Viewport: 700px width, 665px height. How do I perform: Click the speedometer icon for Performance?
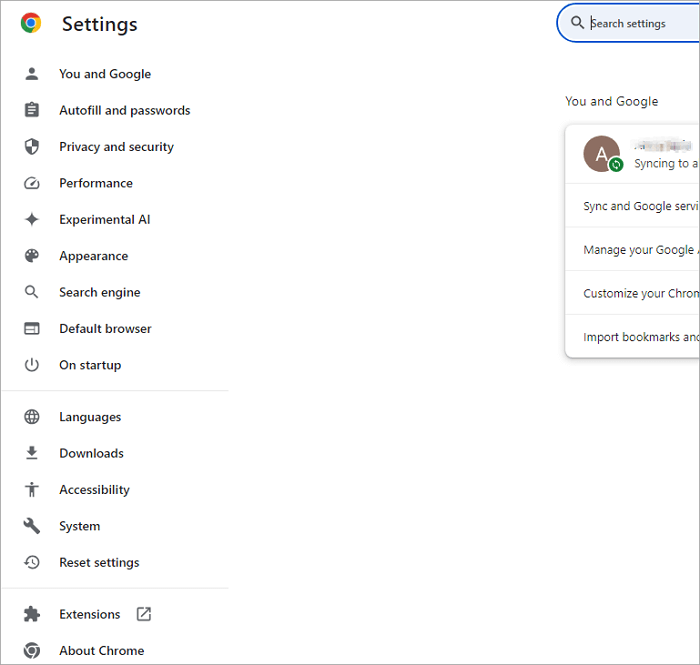(x=32, y=183)
